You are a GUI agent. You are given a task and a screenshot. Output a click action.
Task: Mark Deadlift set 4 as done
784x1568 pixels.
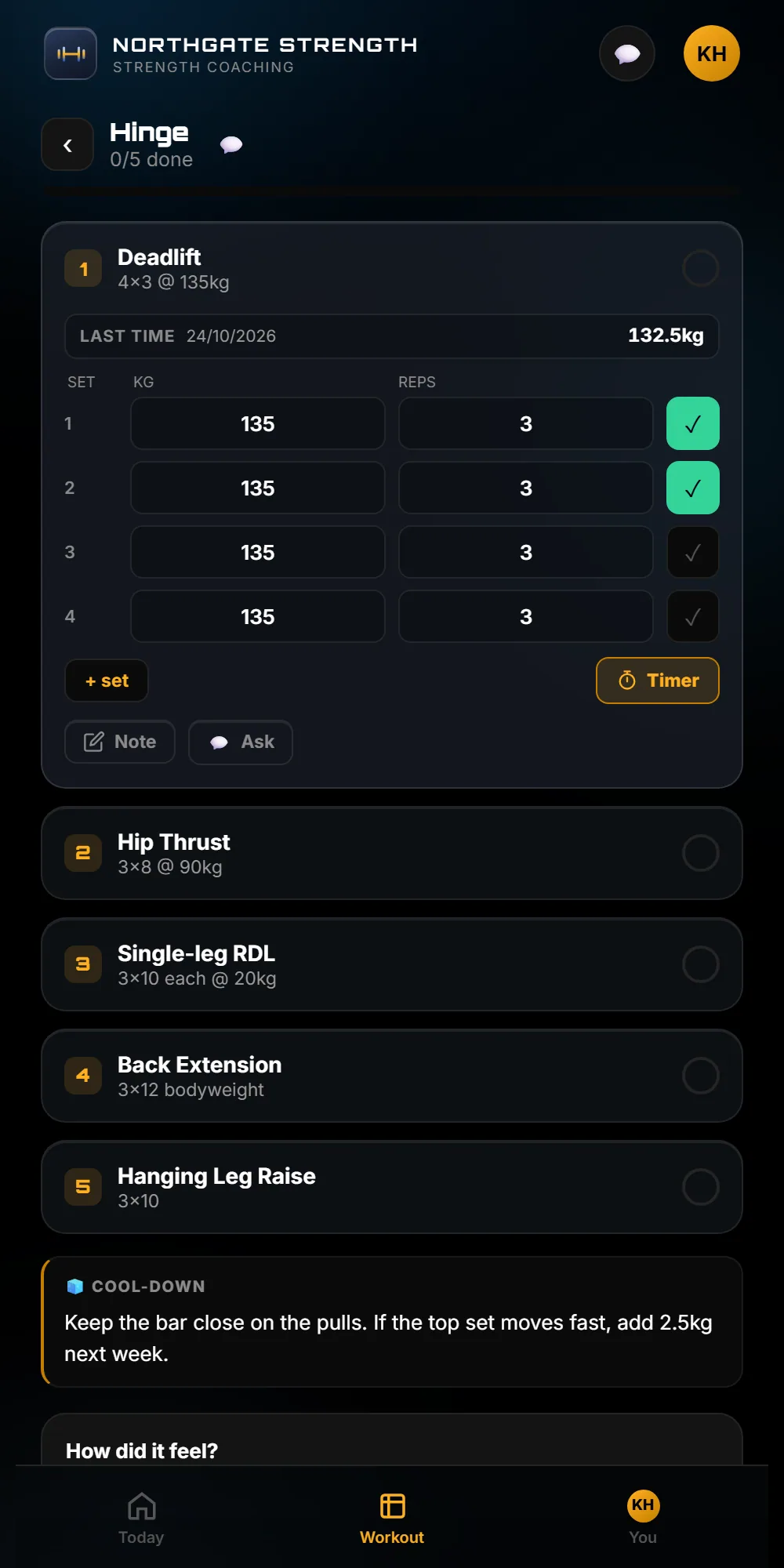(x=693, y=616)
